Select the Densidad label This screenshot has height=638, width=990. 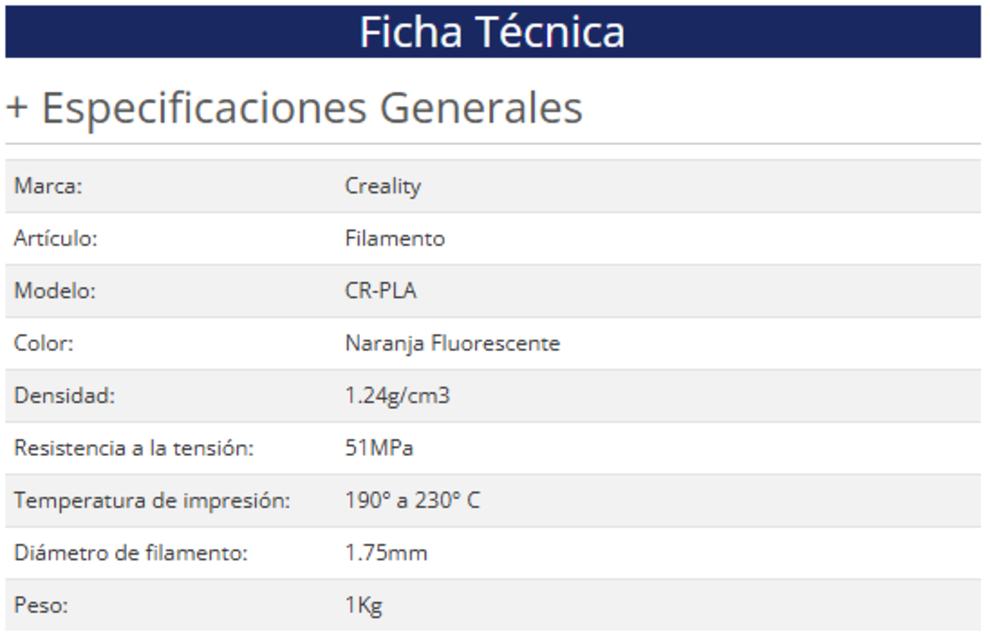pyautogui.click(x=65, y=396)
